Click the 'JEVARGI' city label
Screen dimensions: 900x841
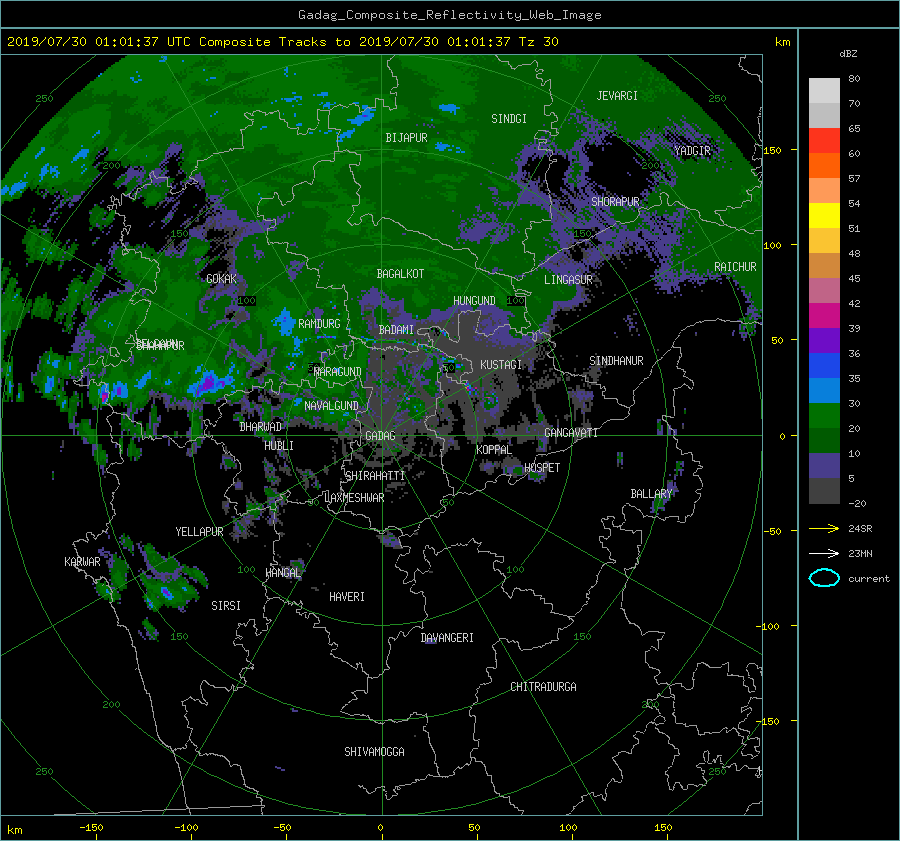tap(617, 96)
